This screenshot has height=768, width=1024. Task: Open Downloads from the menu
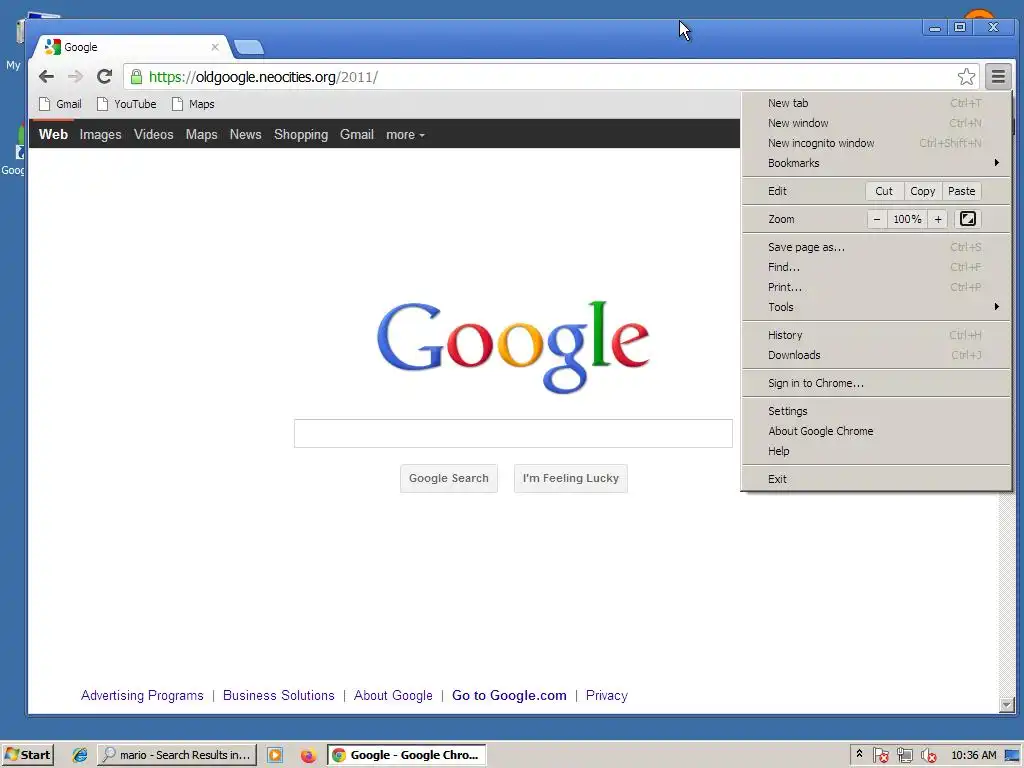(x=876, y=355)
